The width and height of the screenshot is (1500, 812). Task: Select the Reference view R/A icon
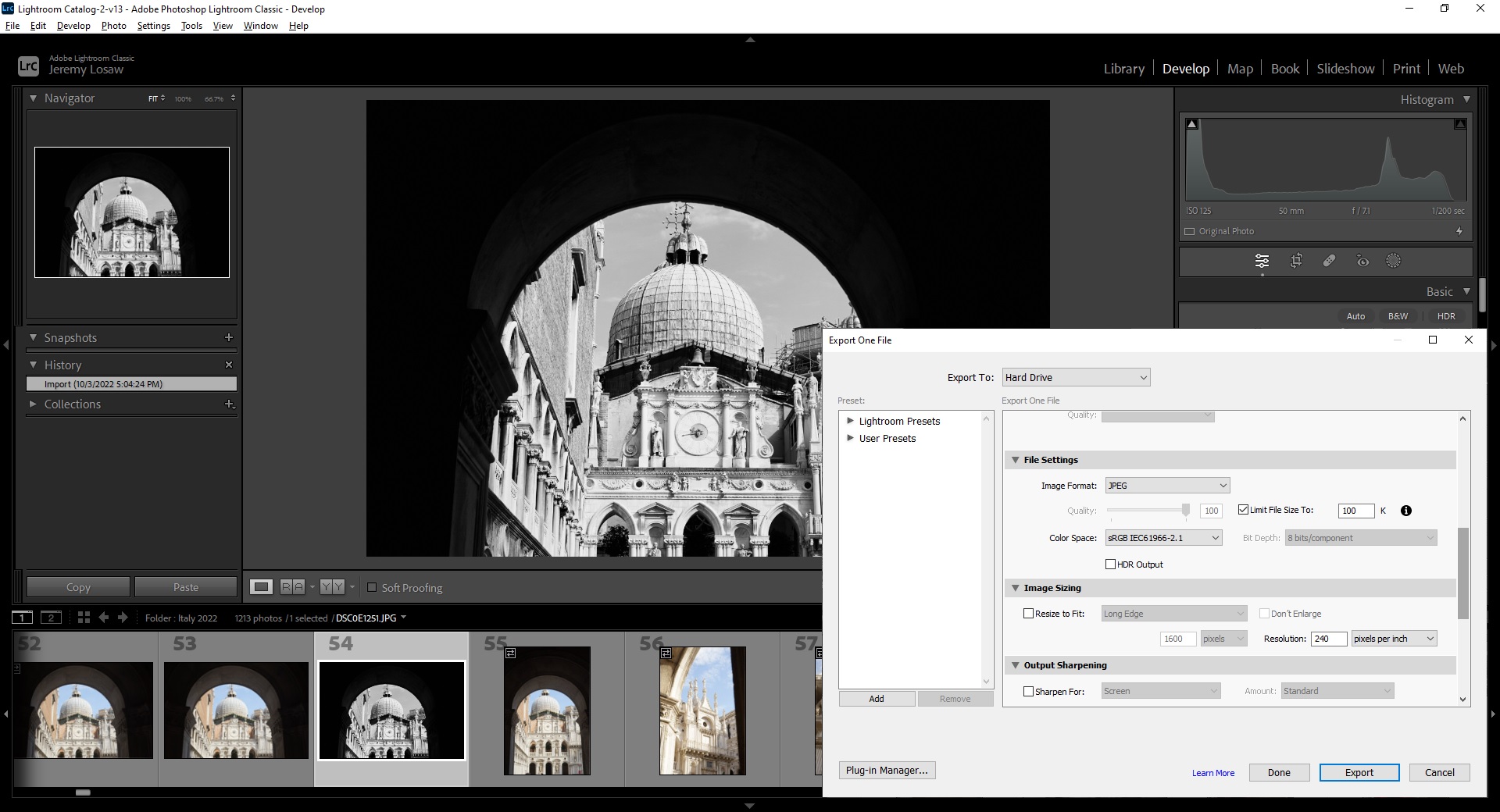pos(292,587)
